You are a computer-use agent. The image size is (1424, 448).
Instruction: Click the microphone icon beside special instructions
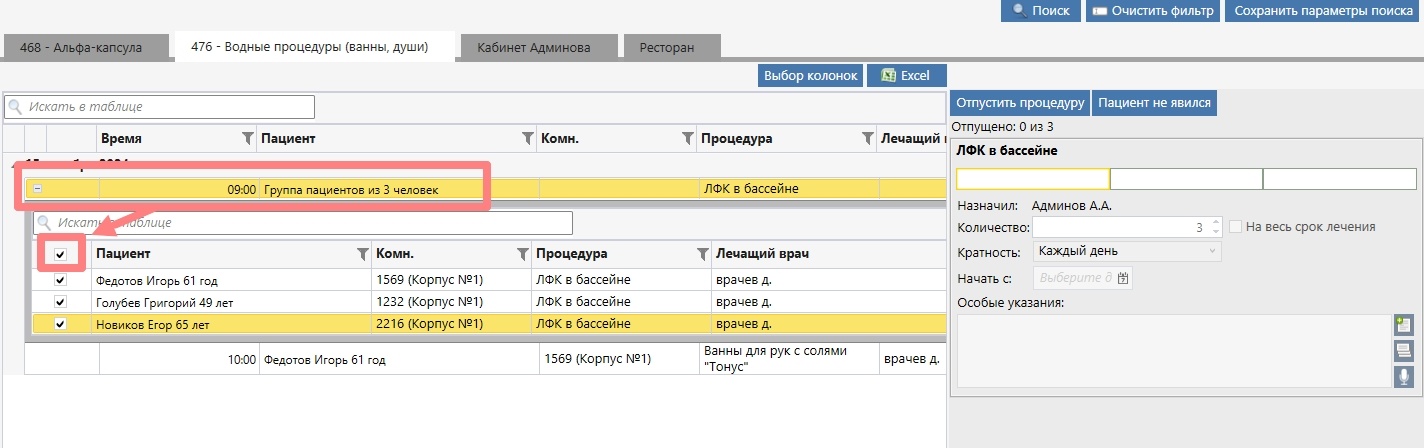[1404, 376]
